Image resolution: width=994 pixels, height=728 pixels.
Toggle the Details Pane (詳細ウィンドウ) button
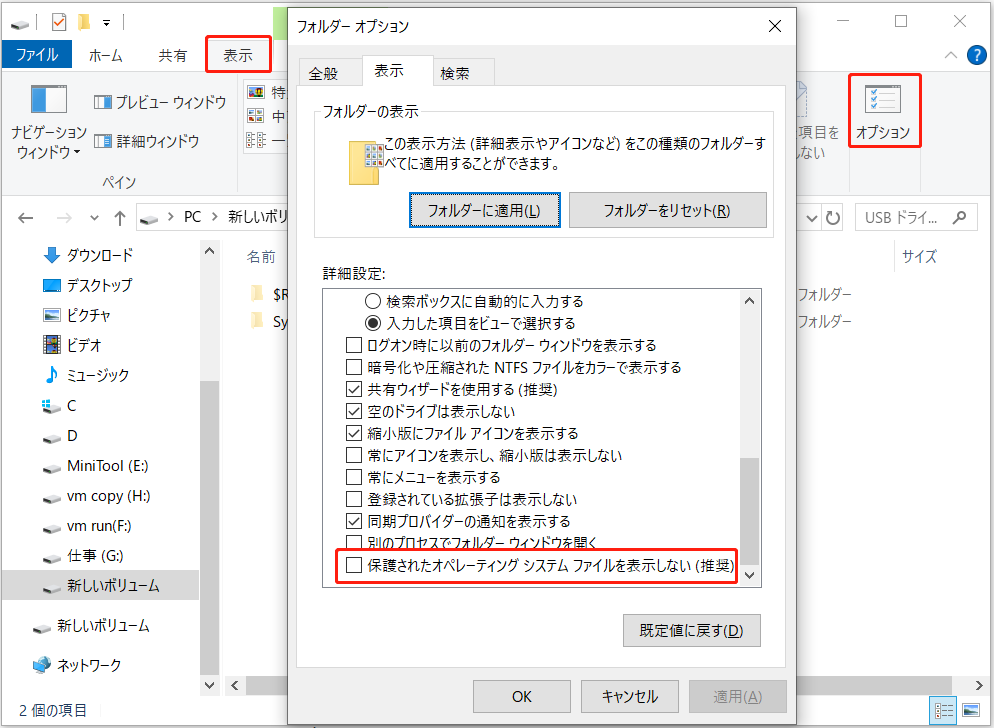146,141
